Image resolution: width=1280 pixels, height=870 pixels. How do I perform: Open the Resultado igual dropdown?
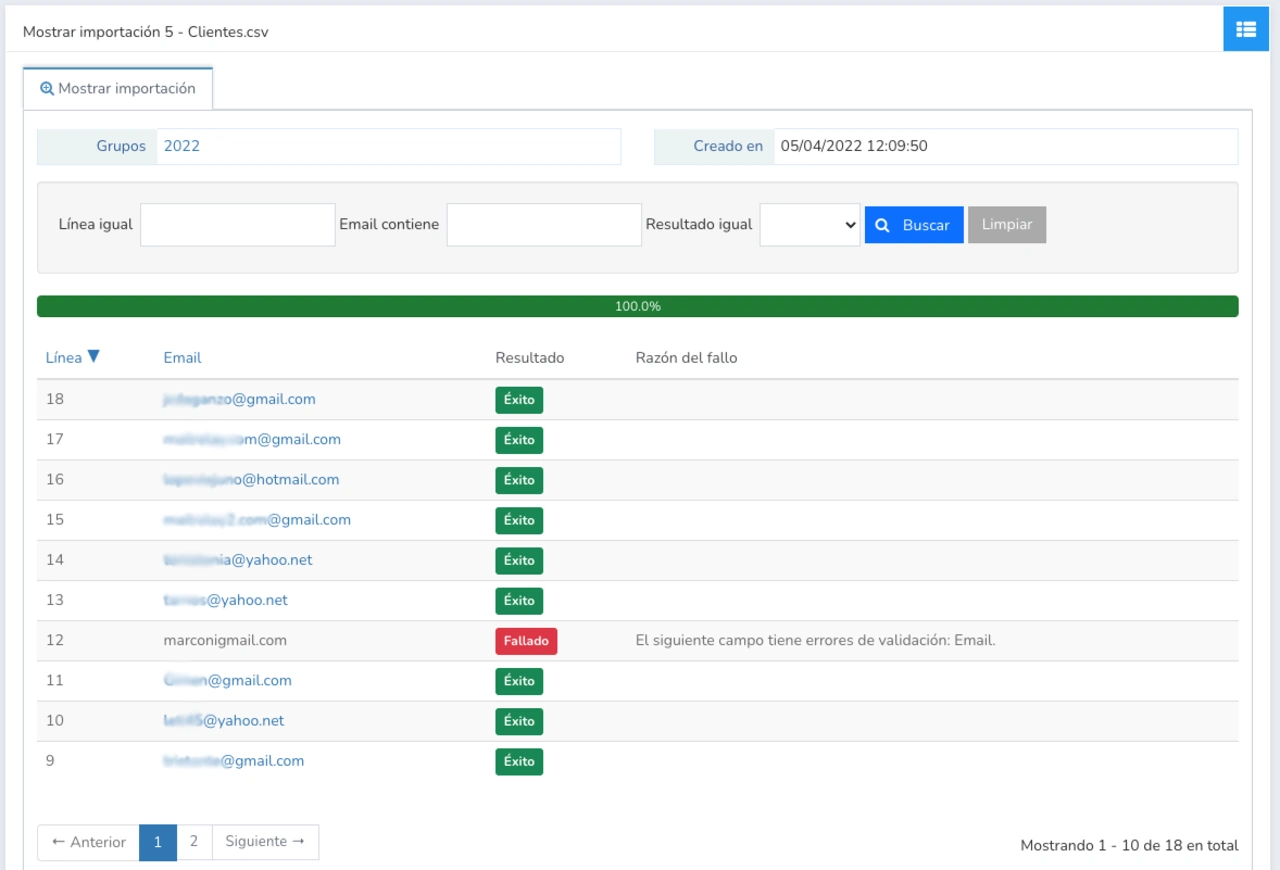pos(810,225)
